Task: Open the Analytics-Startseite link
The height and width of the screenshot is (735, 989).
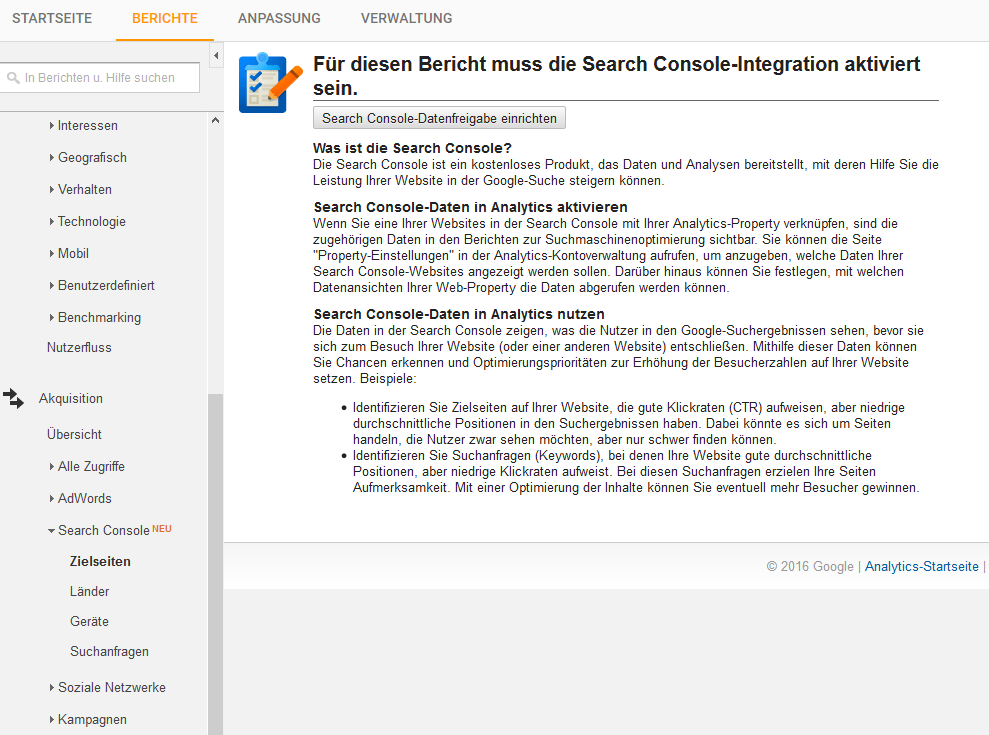Action: coord(922,567)
